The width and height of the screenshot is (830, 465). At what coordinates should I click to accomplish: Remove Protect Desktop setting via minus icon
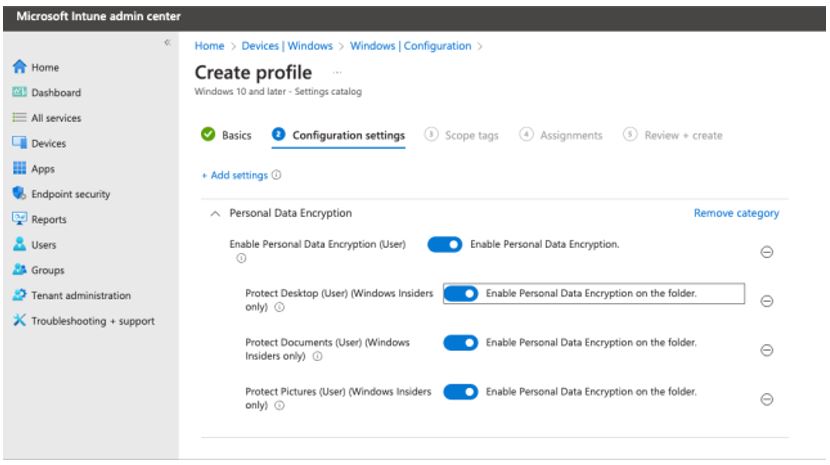[x=766, y=301]
